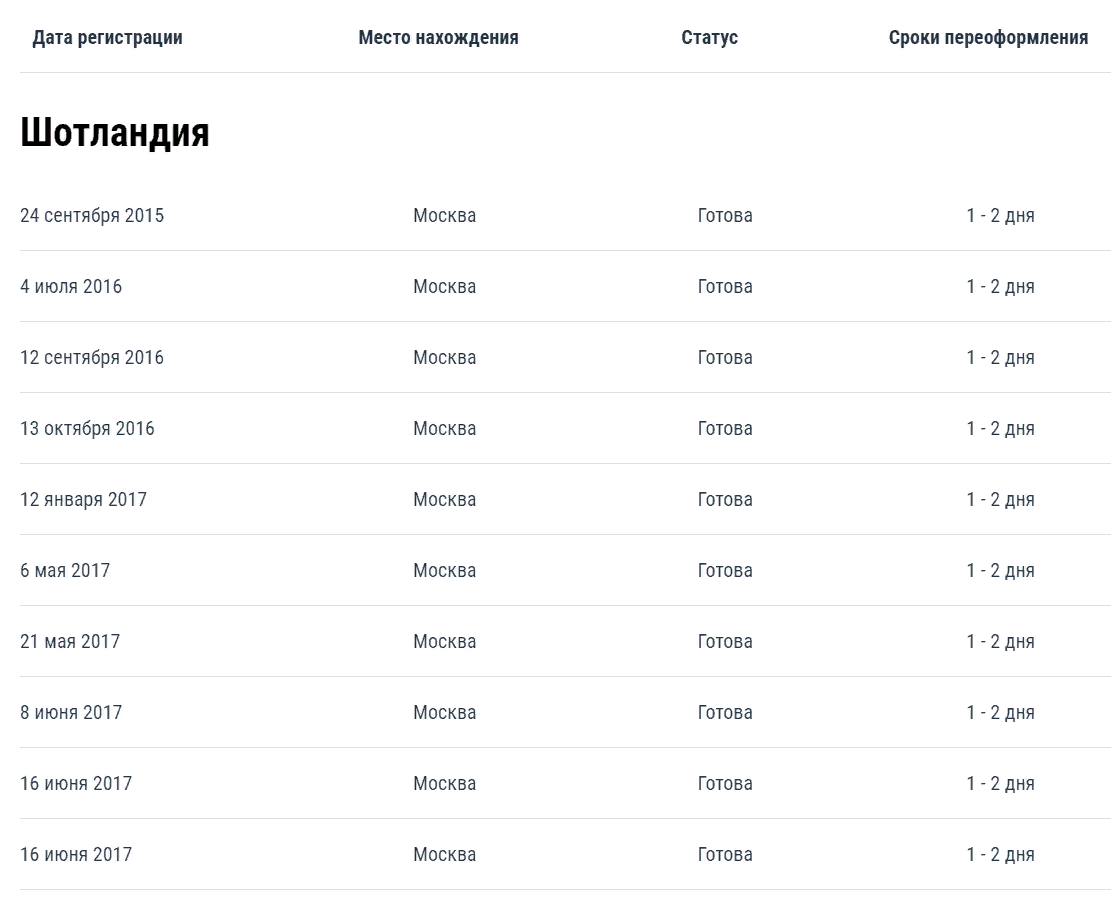Click the "Место нахождения" column header
This screenshot has height=910, width=1111.
[438, 38]
